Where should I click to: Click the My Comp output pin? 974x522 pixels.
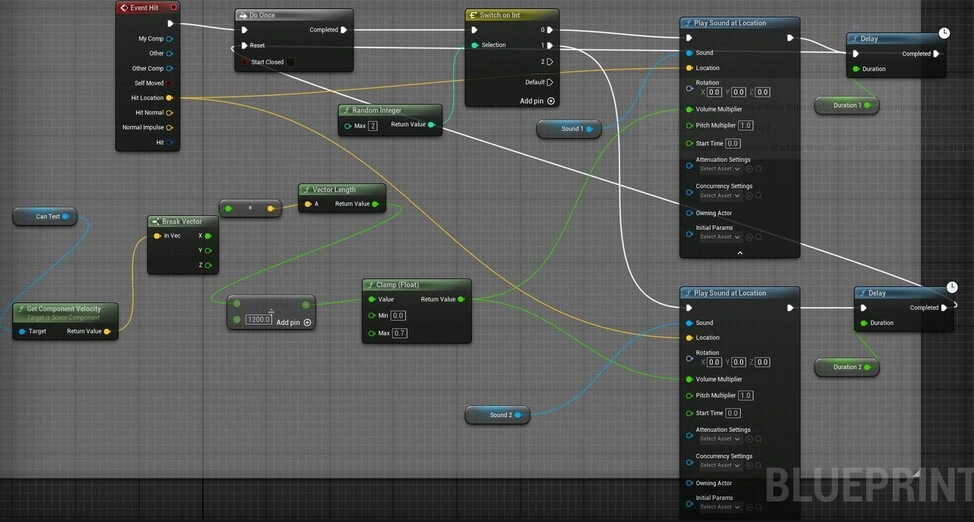pyautogui.click(x=170, y=39)
